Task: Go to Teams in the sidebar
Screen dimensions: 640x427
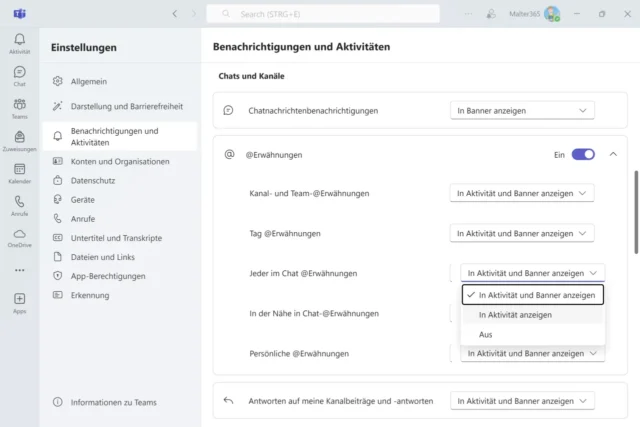Action: 19,107
